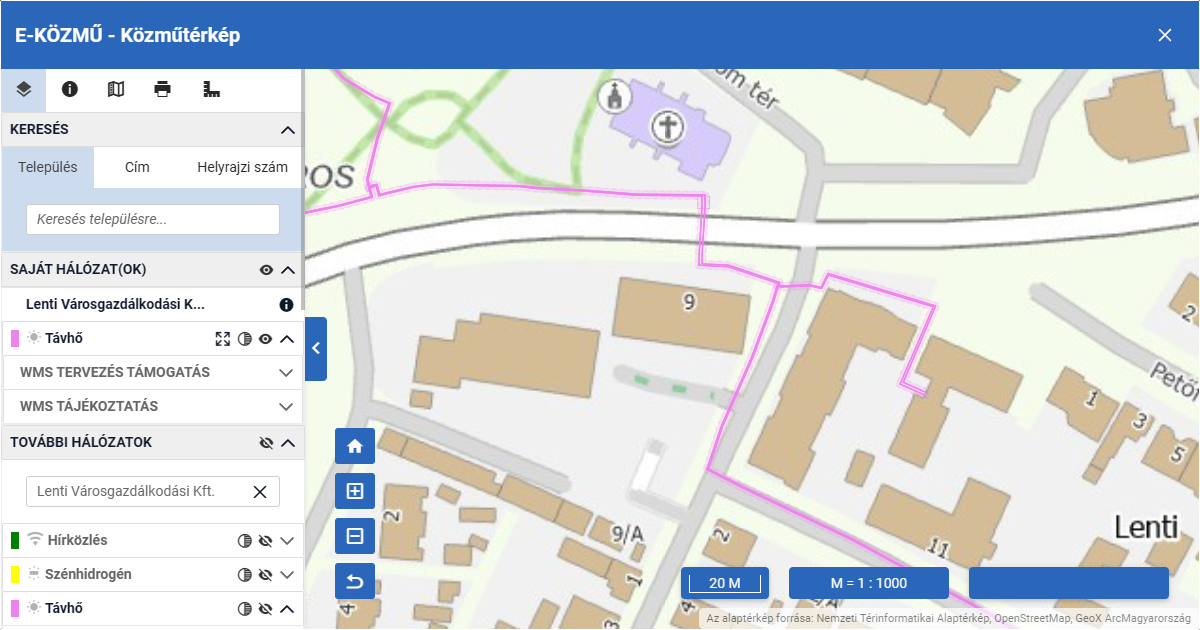
Task: Click the Hírközlés layer name
Action: 77,541
